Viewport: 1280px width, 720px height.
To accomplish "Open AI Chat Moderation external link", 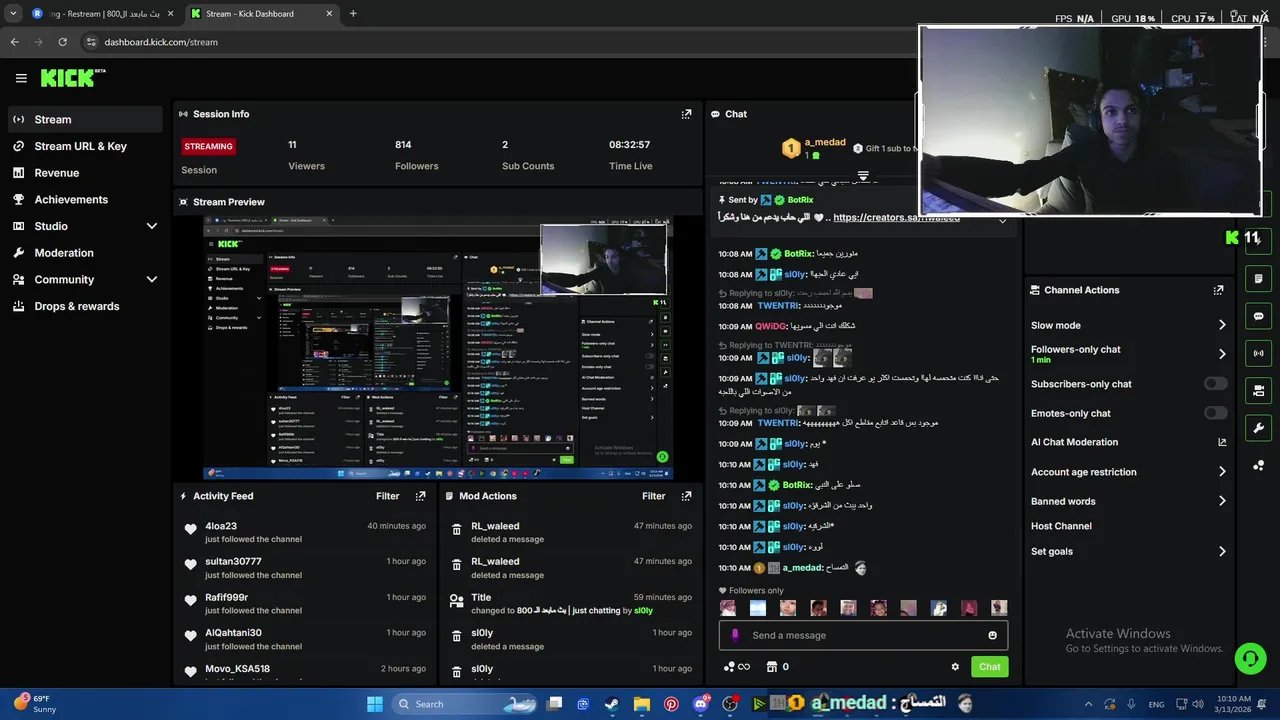I will point(1222,442).
